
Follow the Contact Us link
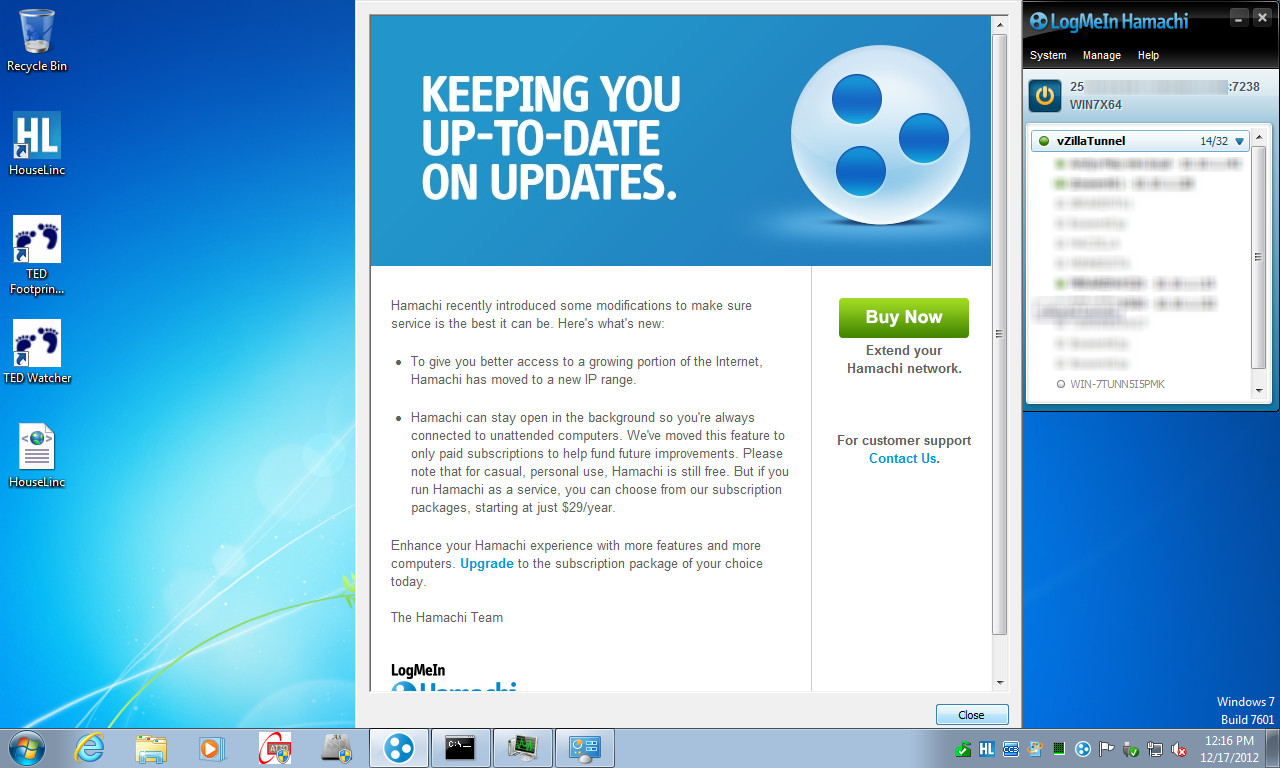coord(903,458)
